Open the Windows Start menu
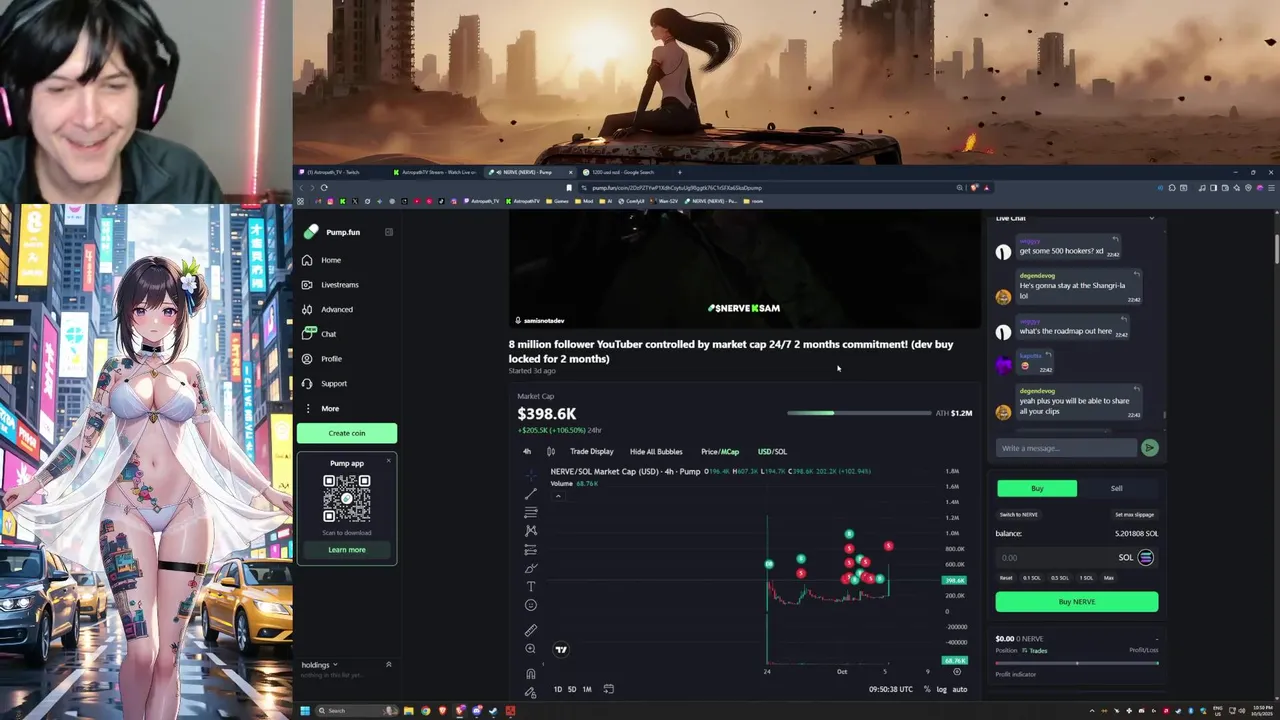The height and width of the screenshot is (720, 1280). pyautogui.click(x=304, y=711)
